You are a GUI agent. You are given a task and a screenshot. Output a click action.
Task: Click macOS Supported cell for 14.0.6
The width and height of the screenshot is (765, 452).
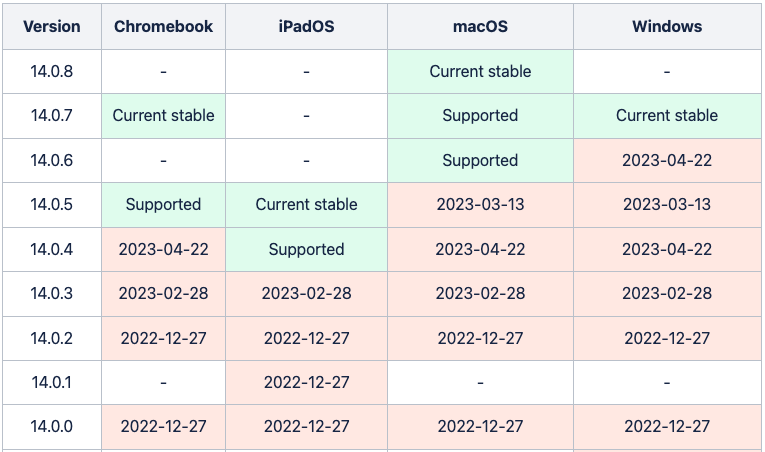[x=480, y=161]
